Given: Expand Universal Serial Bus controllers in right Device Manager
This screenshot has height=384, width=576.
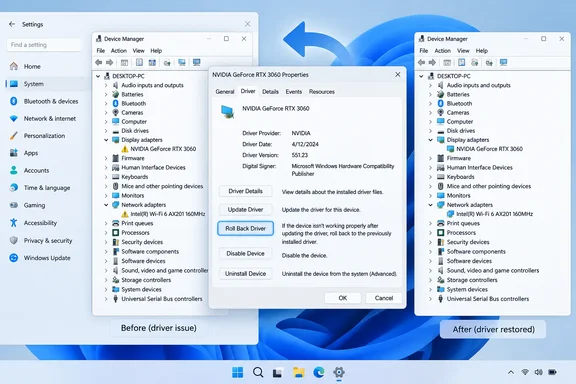Looking at the screenshot, I should coord(431,299).
